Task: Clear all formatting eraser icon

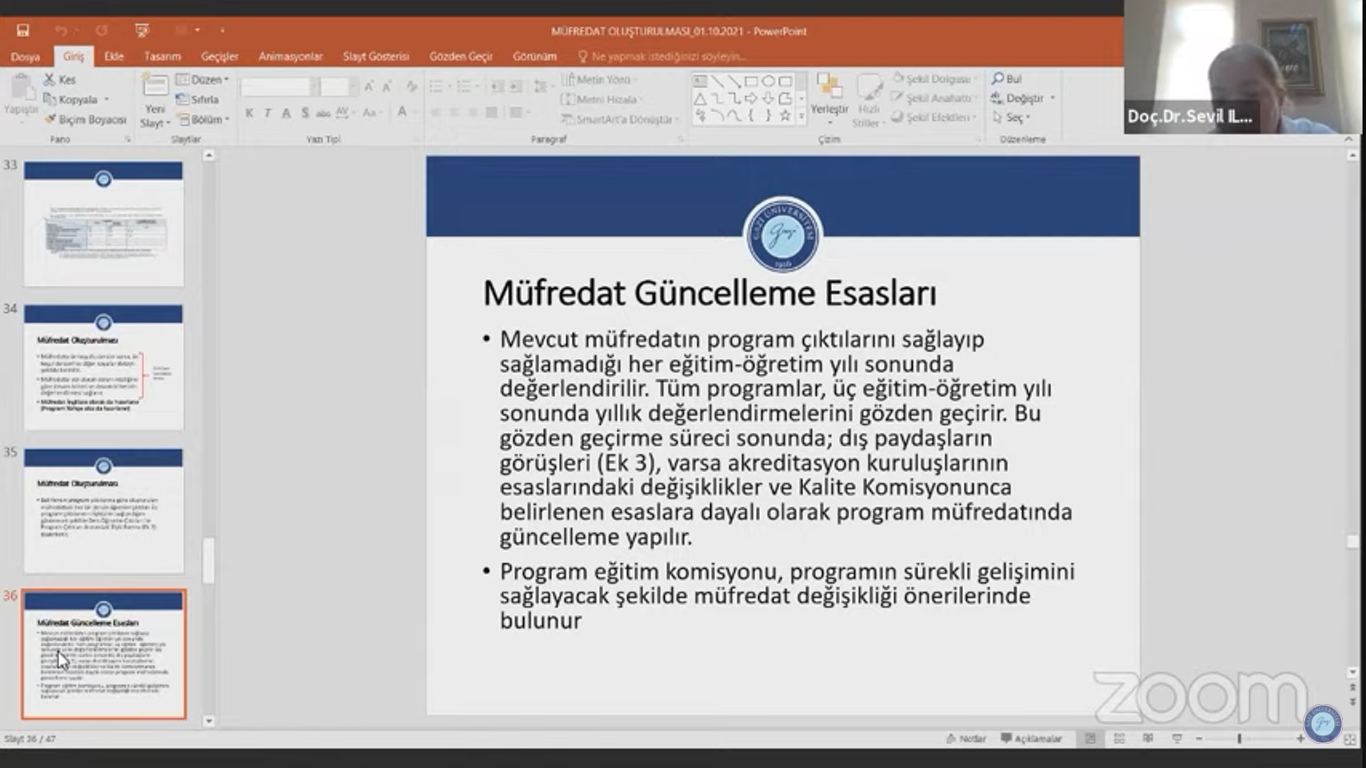Action: coord(411,87)
